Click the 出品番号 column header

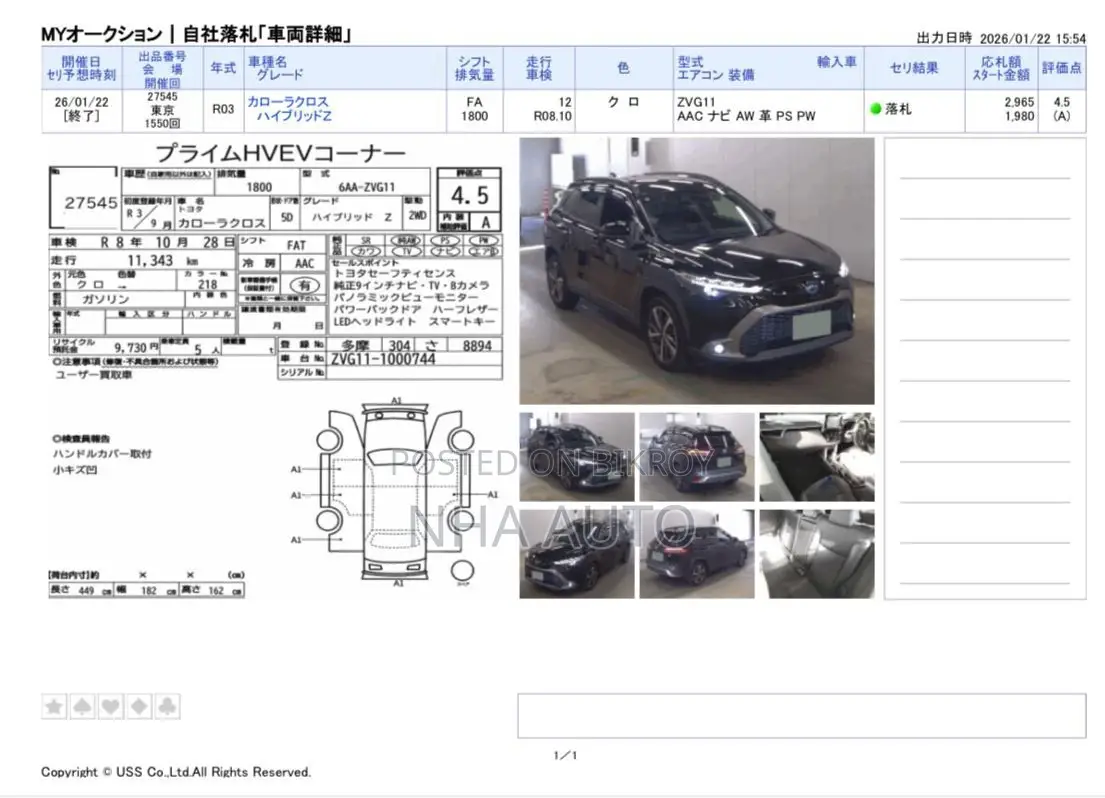[162, 68]
